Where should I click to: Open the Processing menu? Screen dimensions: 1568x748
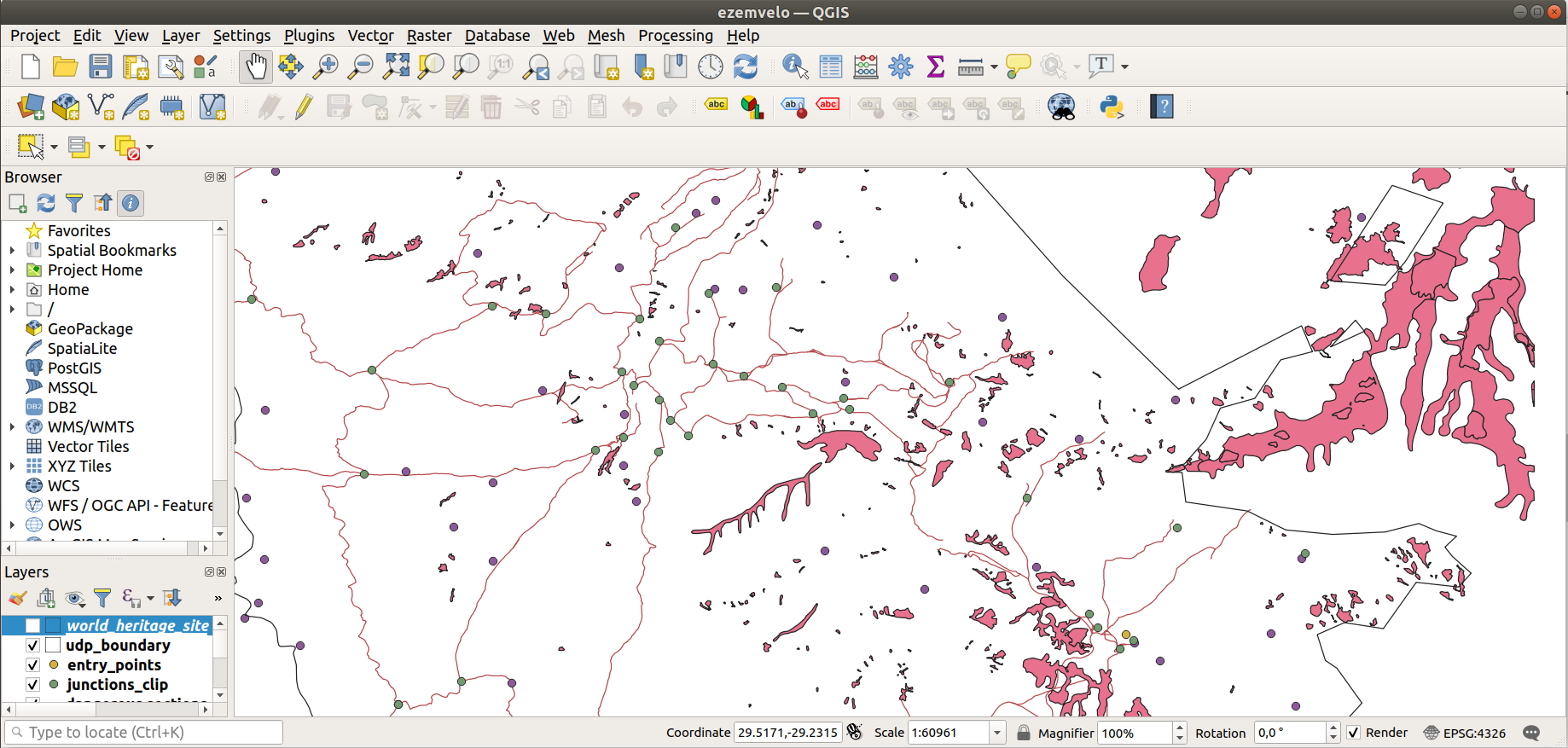(x=676, y=36)
